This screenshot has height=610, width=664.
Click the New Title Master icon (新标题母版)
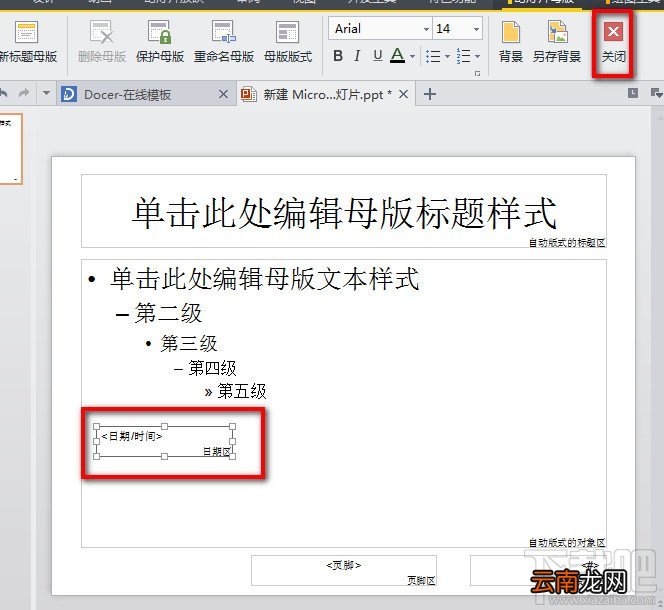point(26,32)
